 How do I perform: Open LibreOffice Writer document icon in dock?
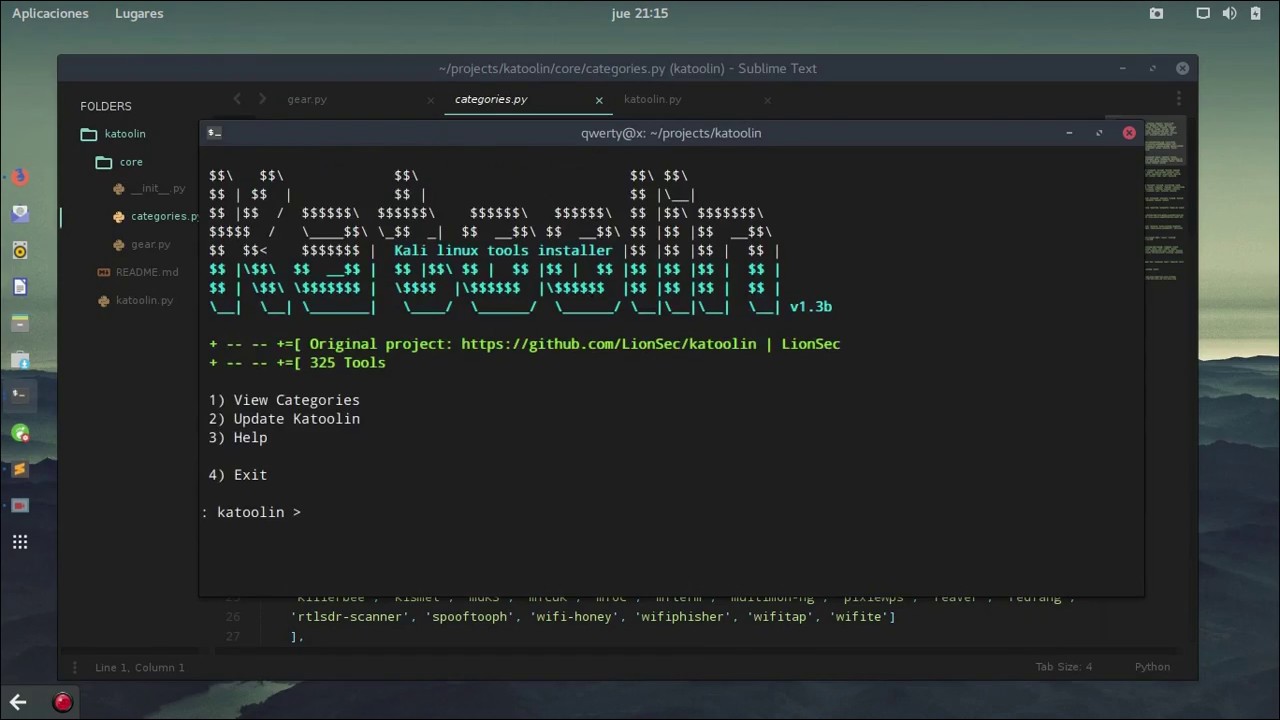[x=20, y=287]
